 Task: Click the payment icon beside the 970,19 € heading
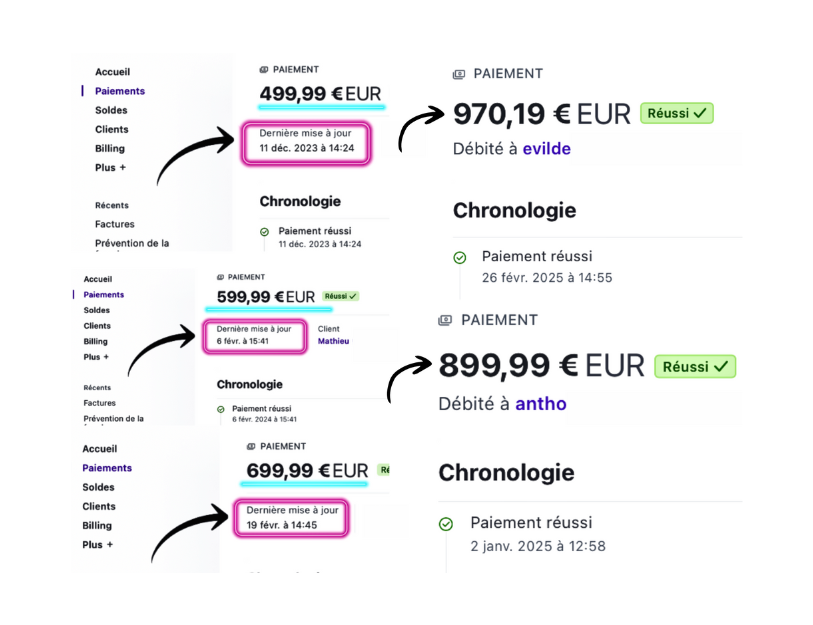pos(459,74)
